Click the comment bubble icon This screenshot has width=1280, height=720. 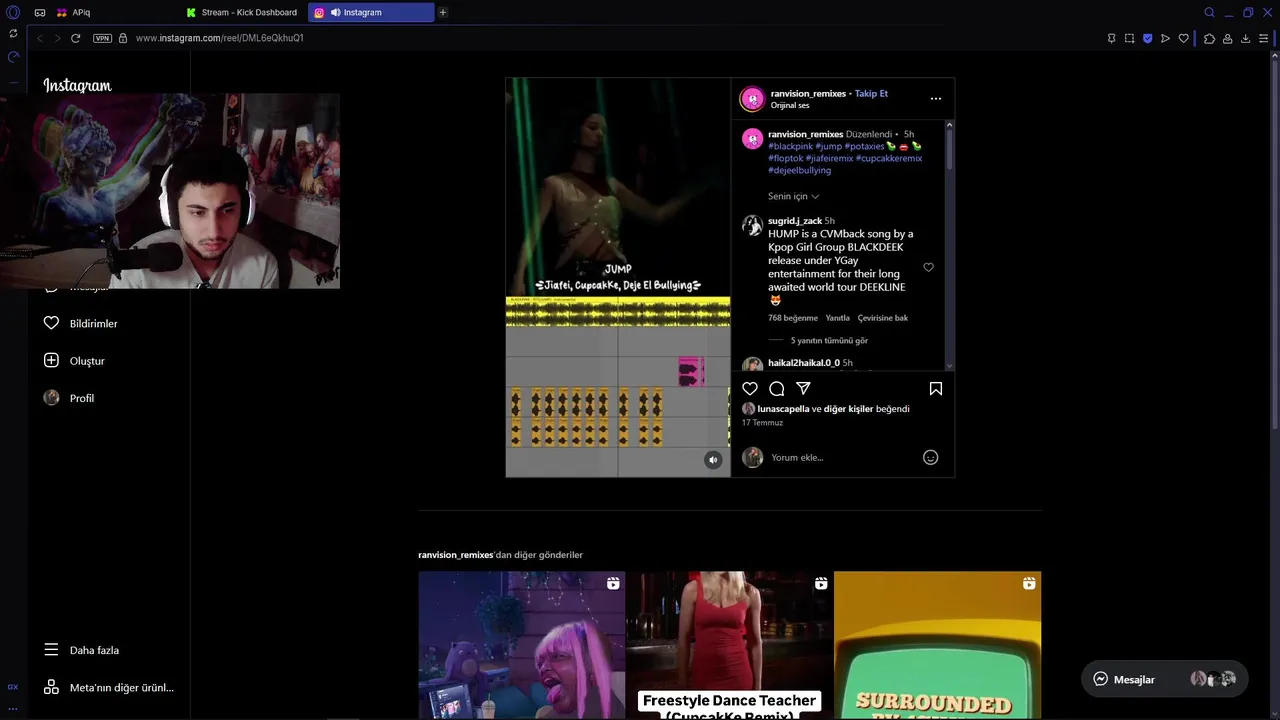coord(777,388)
